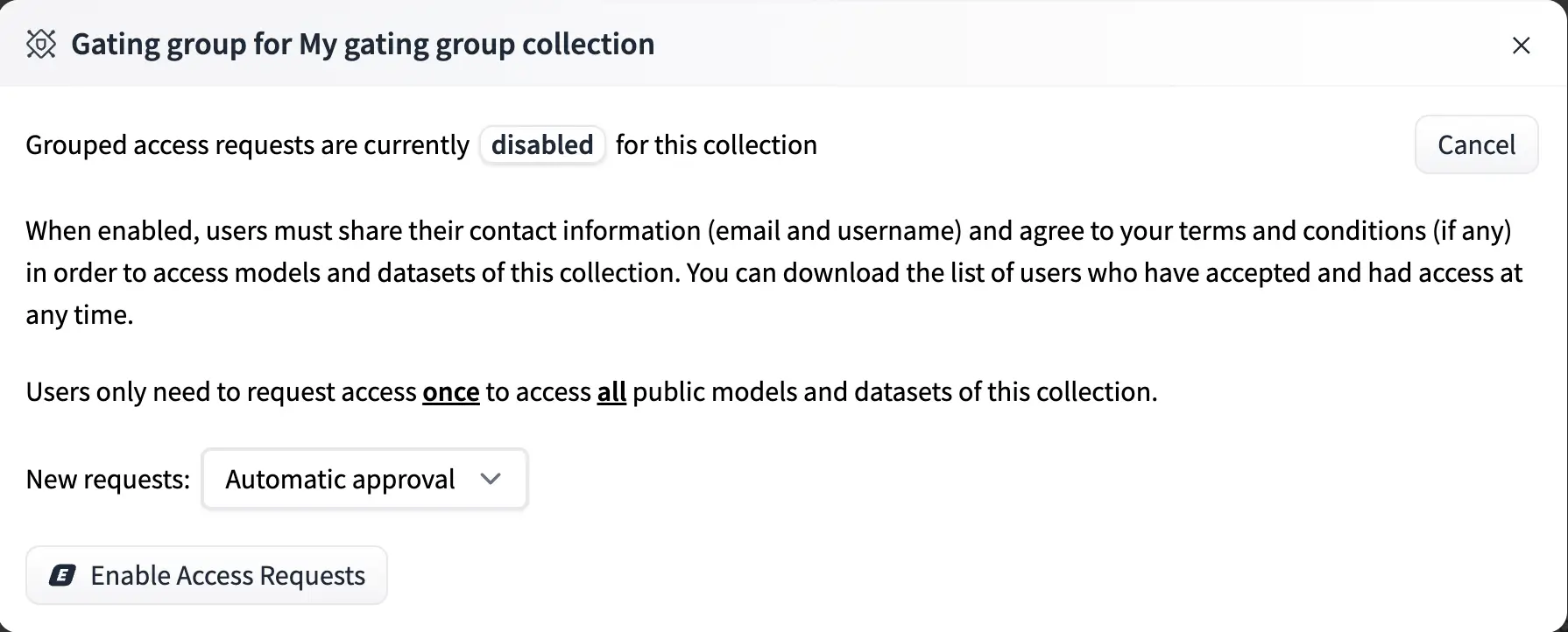
Task: Click the 'New requests:' label
Action: [107, 479]
